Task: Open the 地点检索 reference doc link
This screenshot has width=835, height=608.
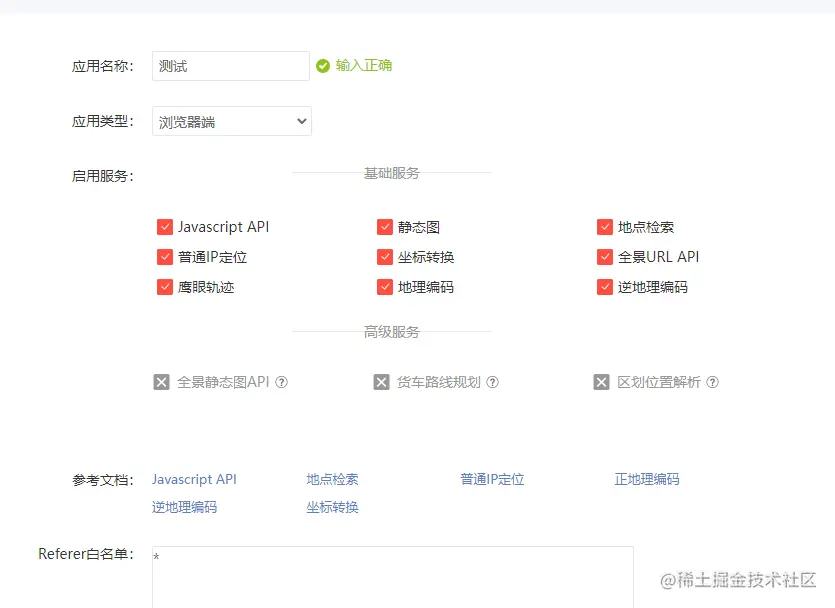Action: 332,479
